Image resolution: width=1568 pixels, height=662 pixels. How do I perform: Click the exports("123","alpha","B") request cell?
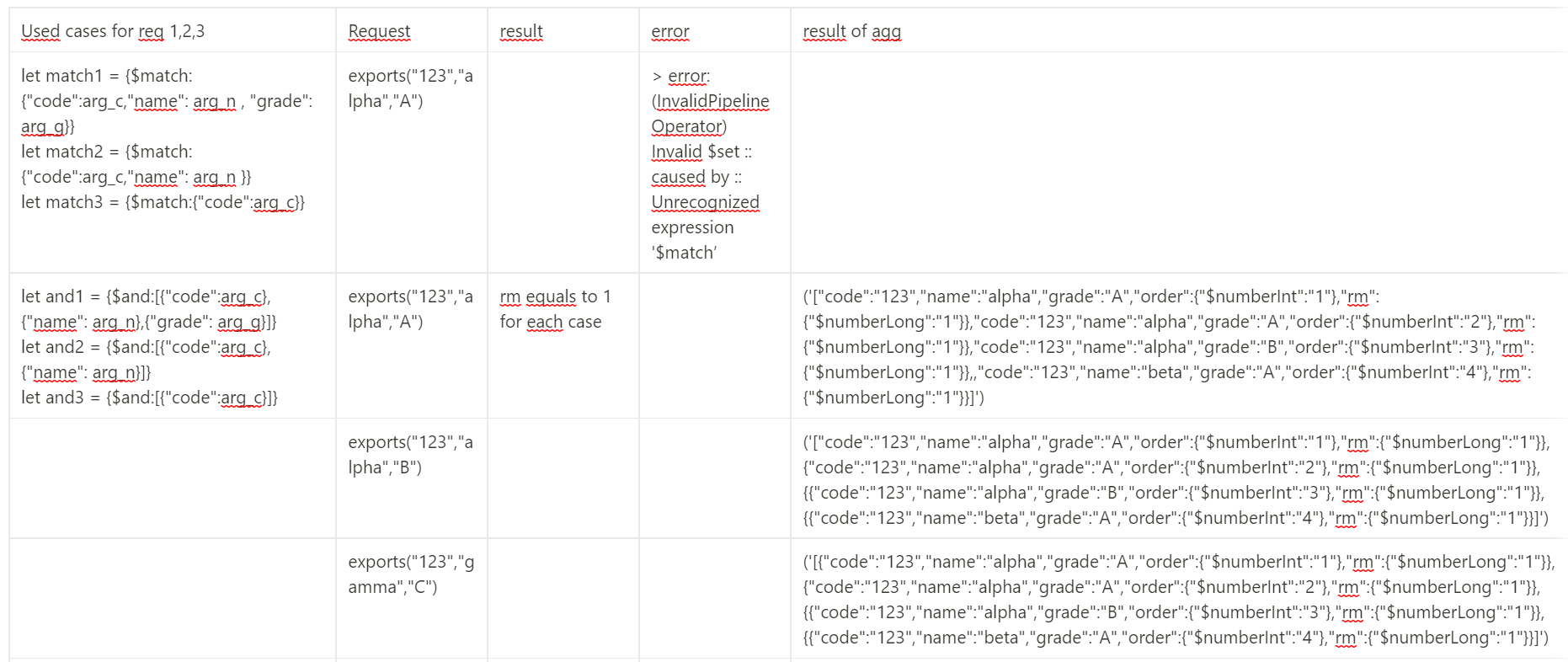click(410, 455)
